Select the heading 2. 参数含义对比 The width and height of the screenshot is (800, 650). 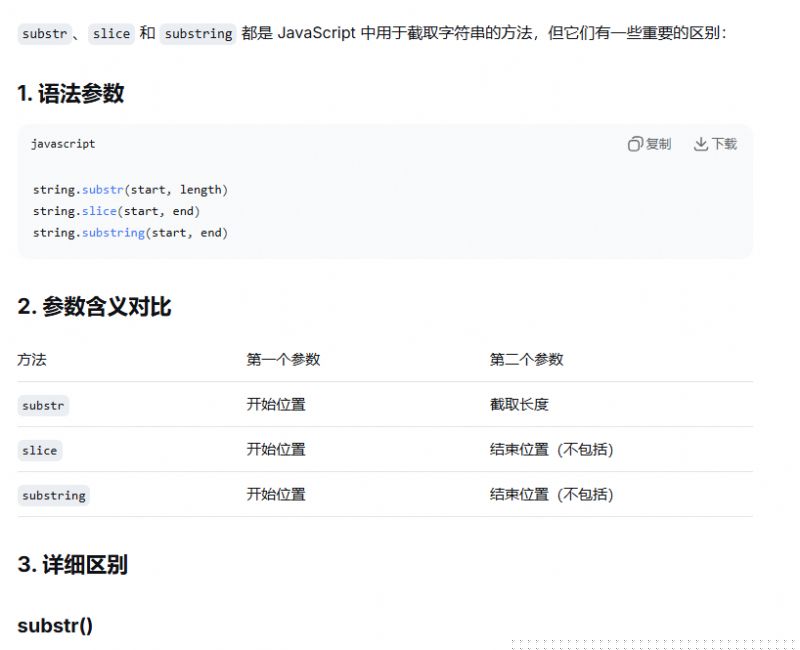click(x=94, y=307)
